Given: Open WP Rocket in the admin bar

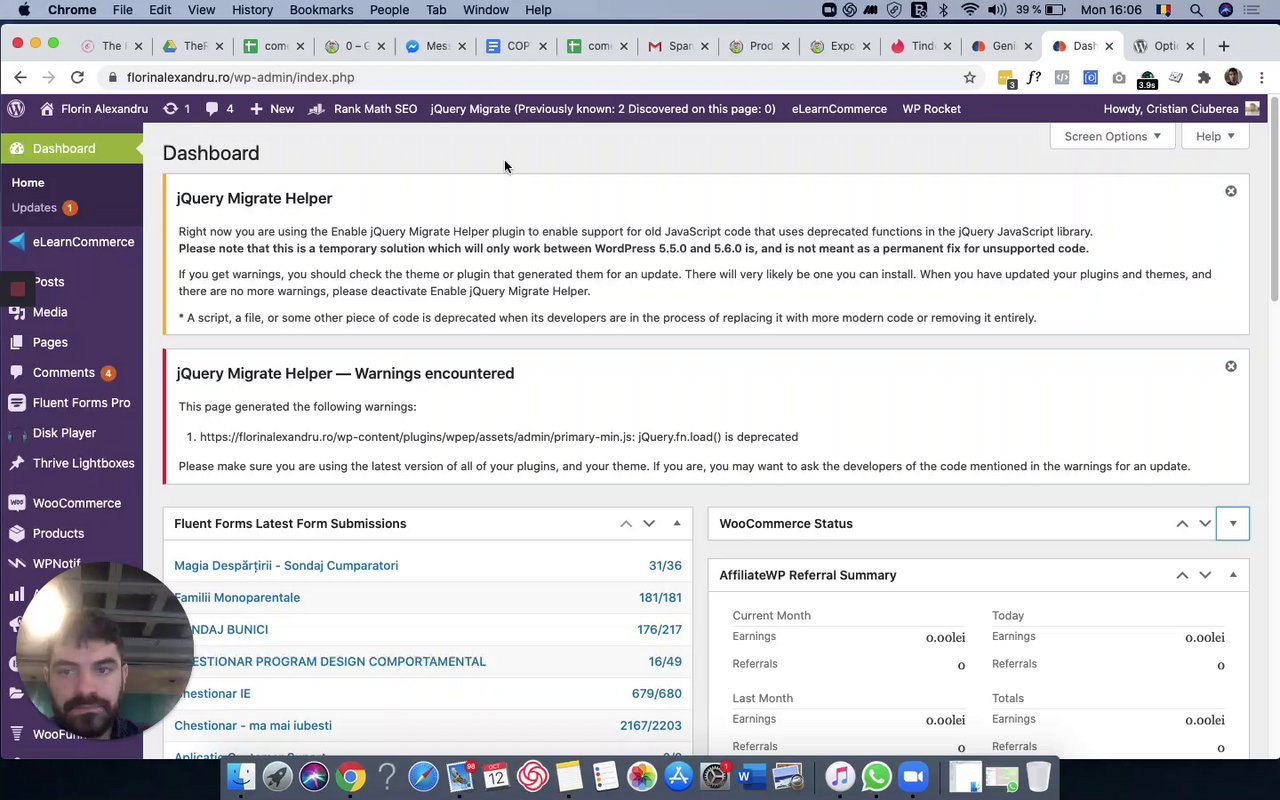Looking at the screenshot, I should (x=931, y=109).
